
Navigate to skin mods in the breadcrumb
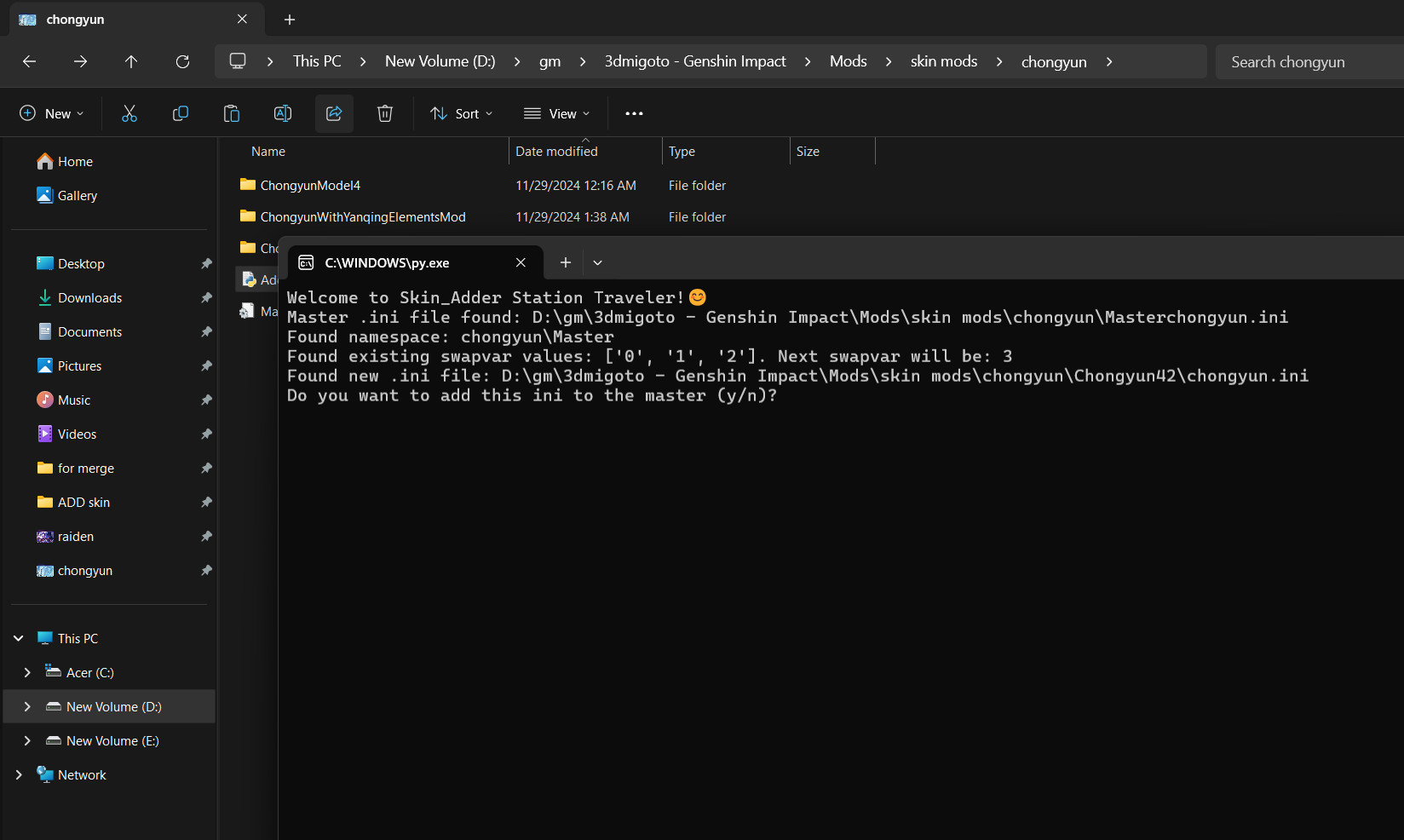pos(943,61)
